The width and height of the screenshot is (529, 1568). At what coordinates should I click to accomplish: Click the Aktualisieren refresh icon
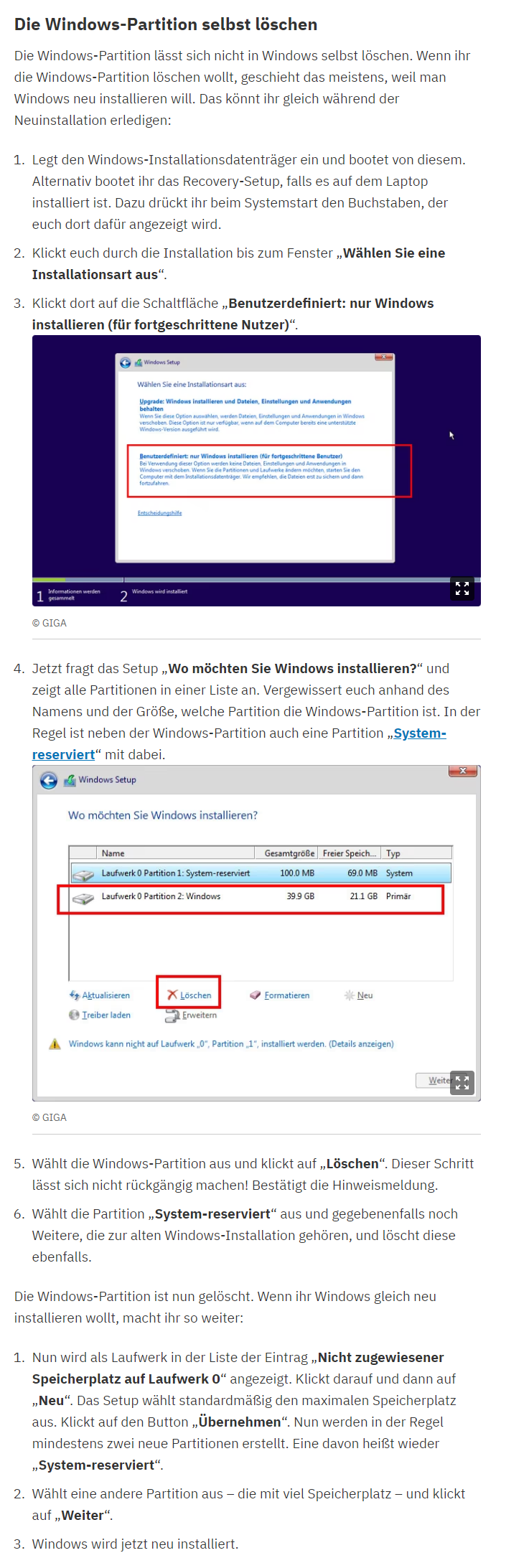click(74, 995)
